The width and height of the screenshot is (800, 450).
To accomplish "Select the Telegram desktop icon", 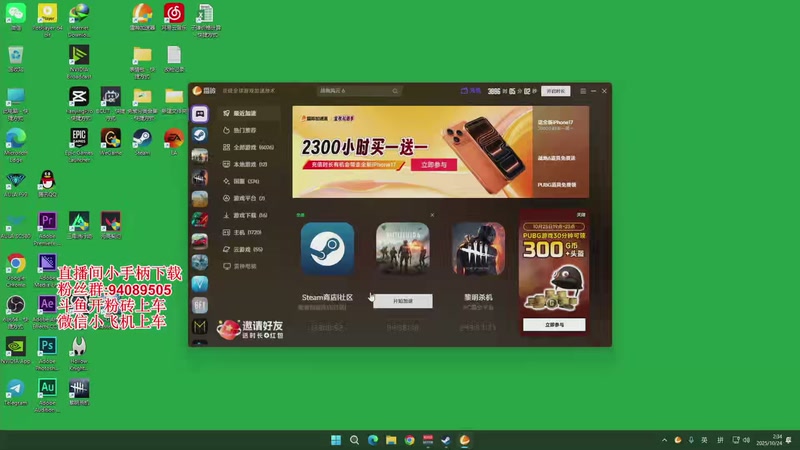I will 16,392.
